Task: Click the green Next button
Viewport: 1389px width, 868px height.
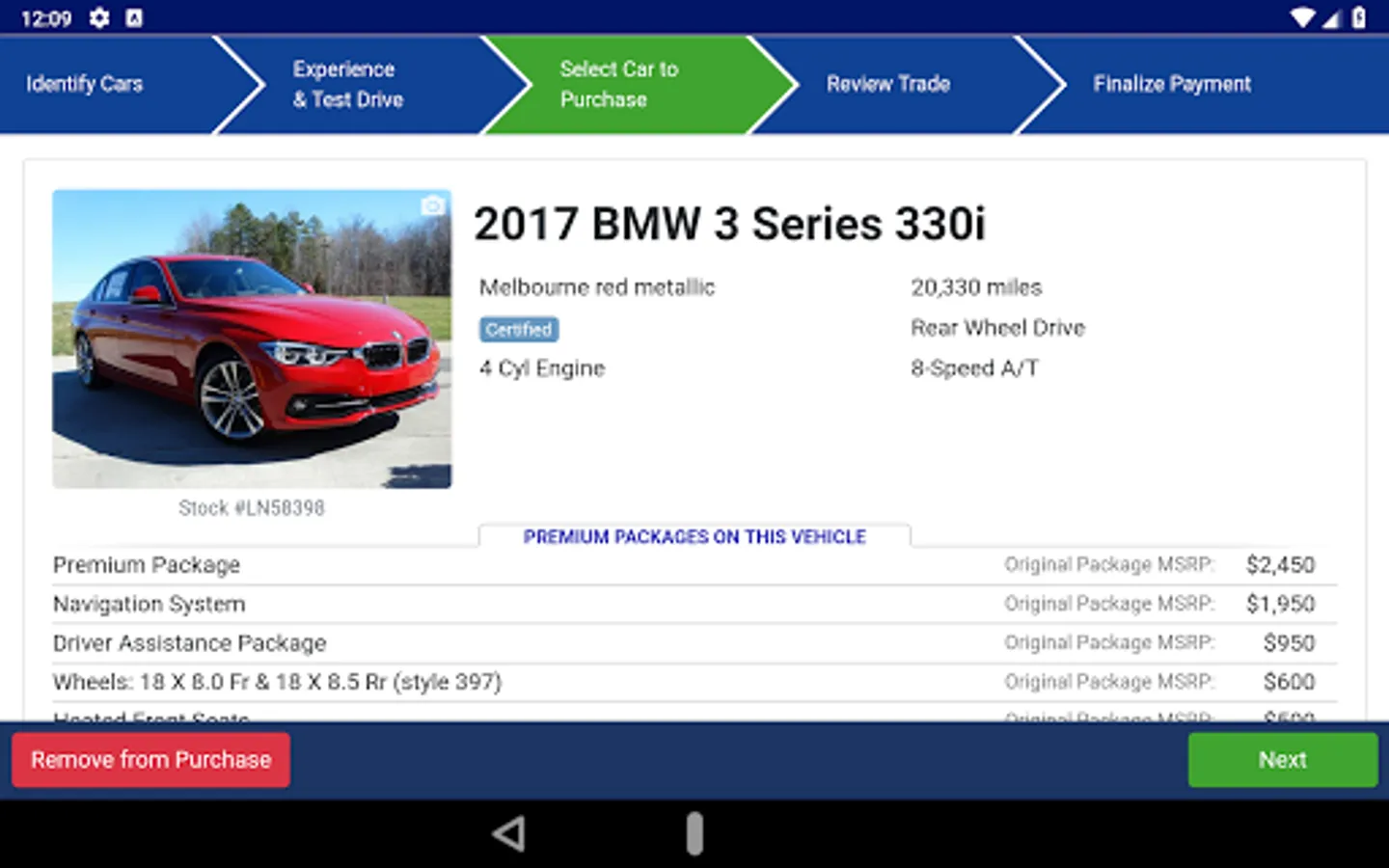Action: pyautogui.click(x=1283, y=760)
